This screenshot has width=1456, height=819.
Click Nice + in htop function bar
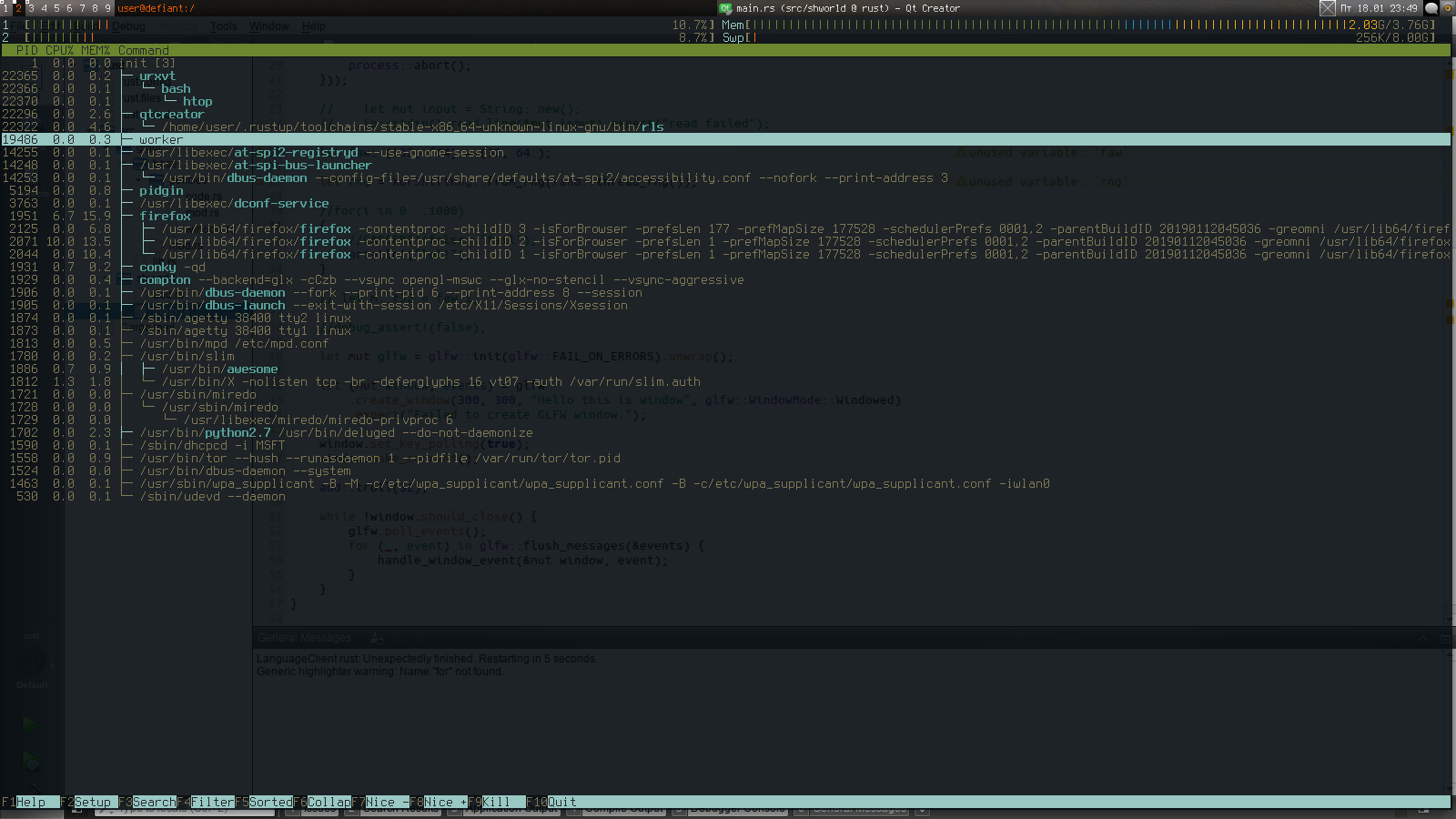439,802
